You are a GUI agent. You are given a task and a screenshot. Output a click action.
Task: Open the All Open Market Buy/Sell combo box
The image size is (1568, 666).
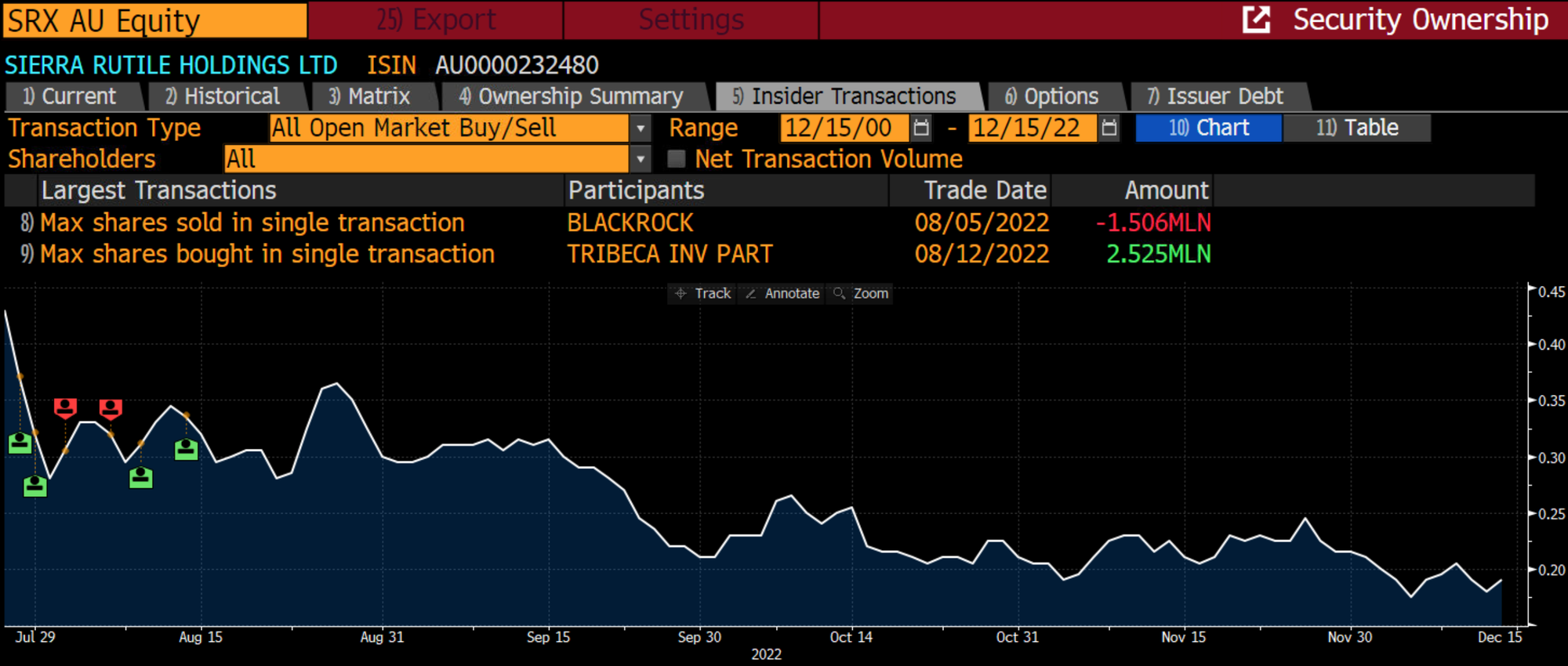click(447, 128)
